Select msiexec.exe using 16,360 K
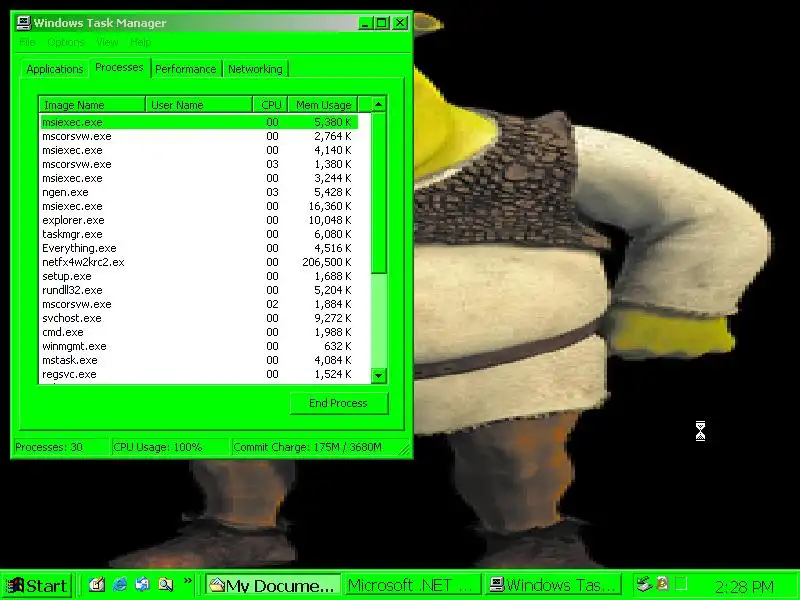 pos(199,206)
